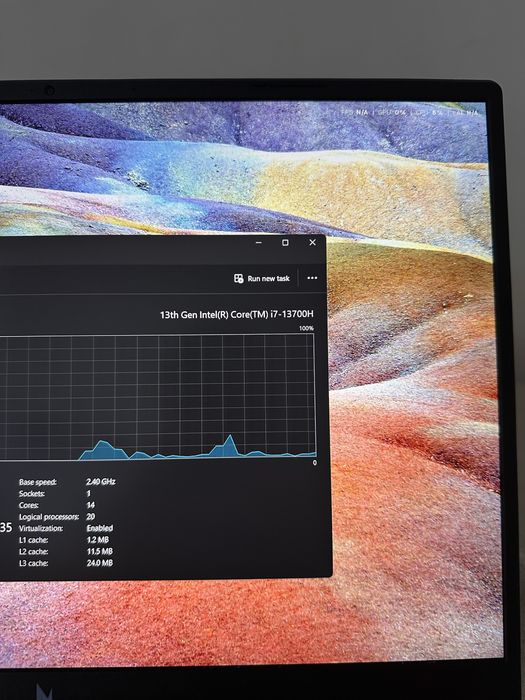
Task: Click the 'Sockets:' label
Action: coord(32,494)
